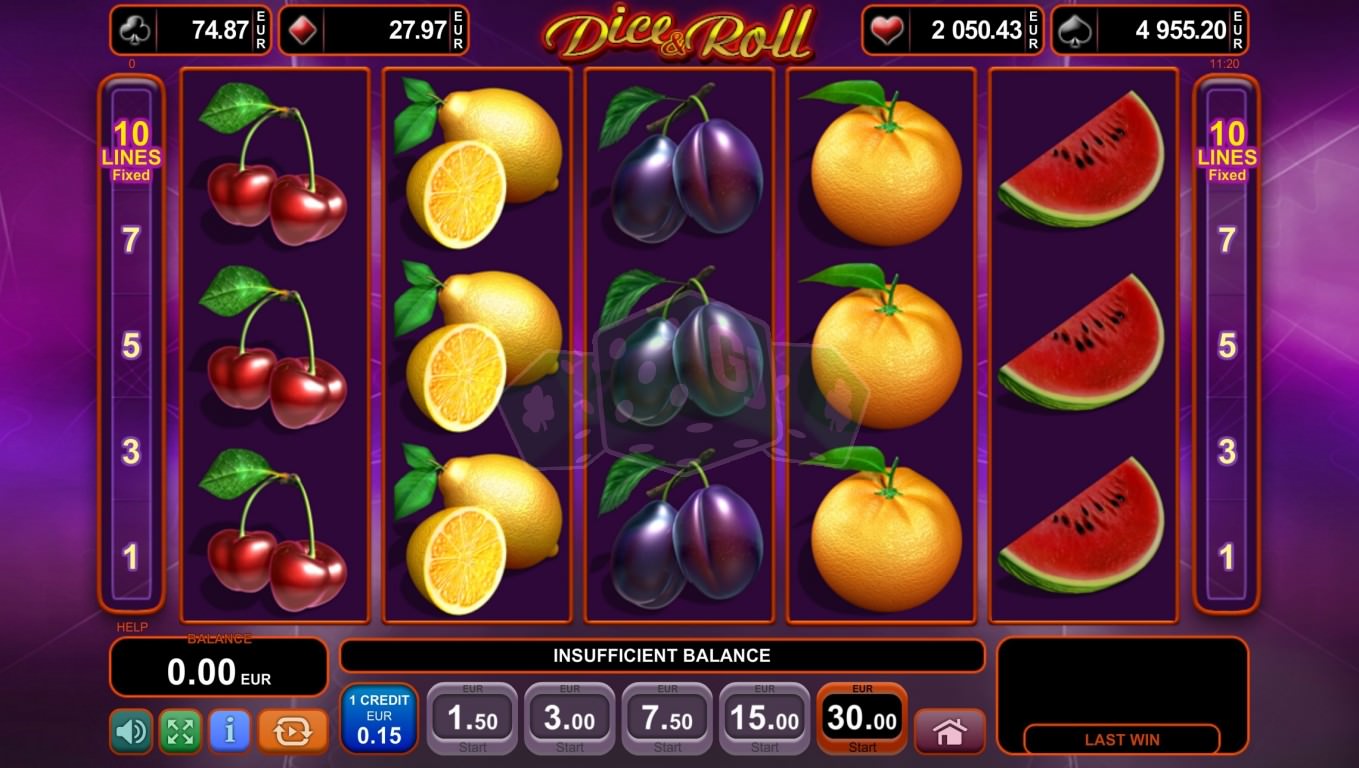Open the hearts jackpot level icon
Screen dimensions: 1359x768
click(x=885, y=30)
